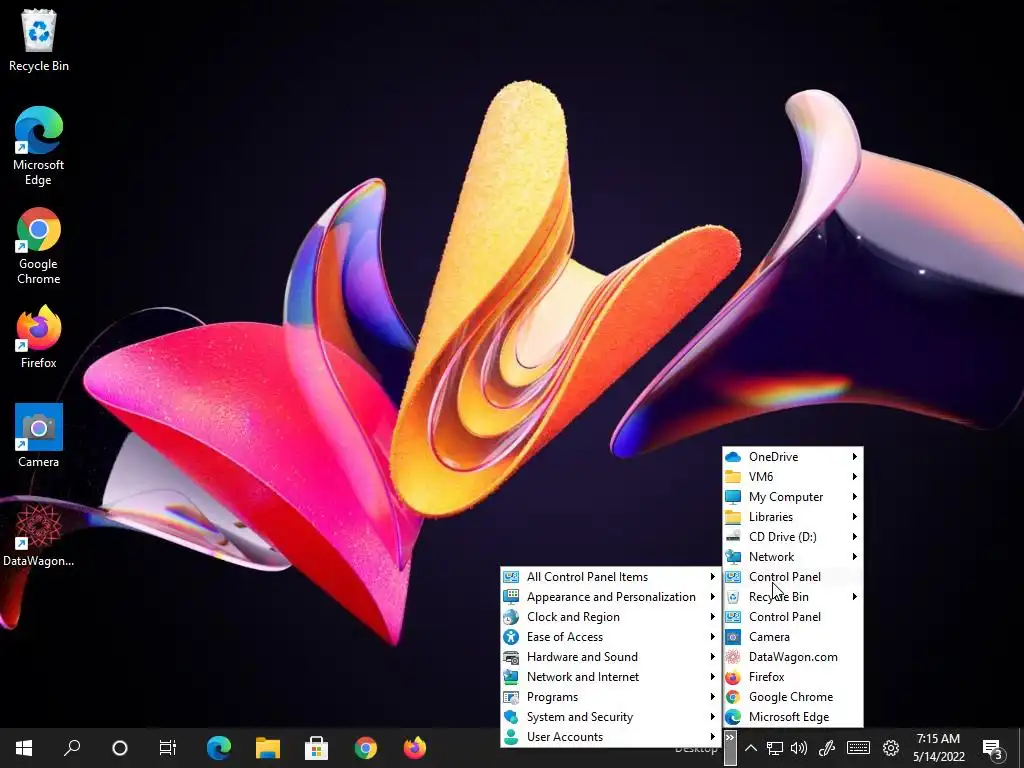Click Clock and Region globe icon
Screen dimensions: 1024x768
[511, 616]
